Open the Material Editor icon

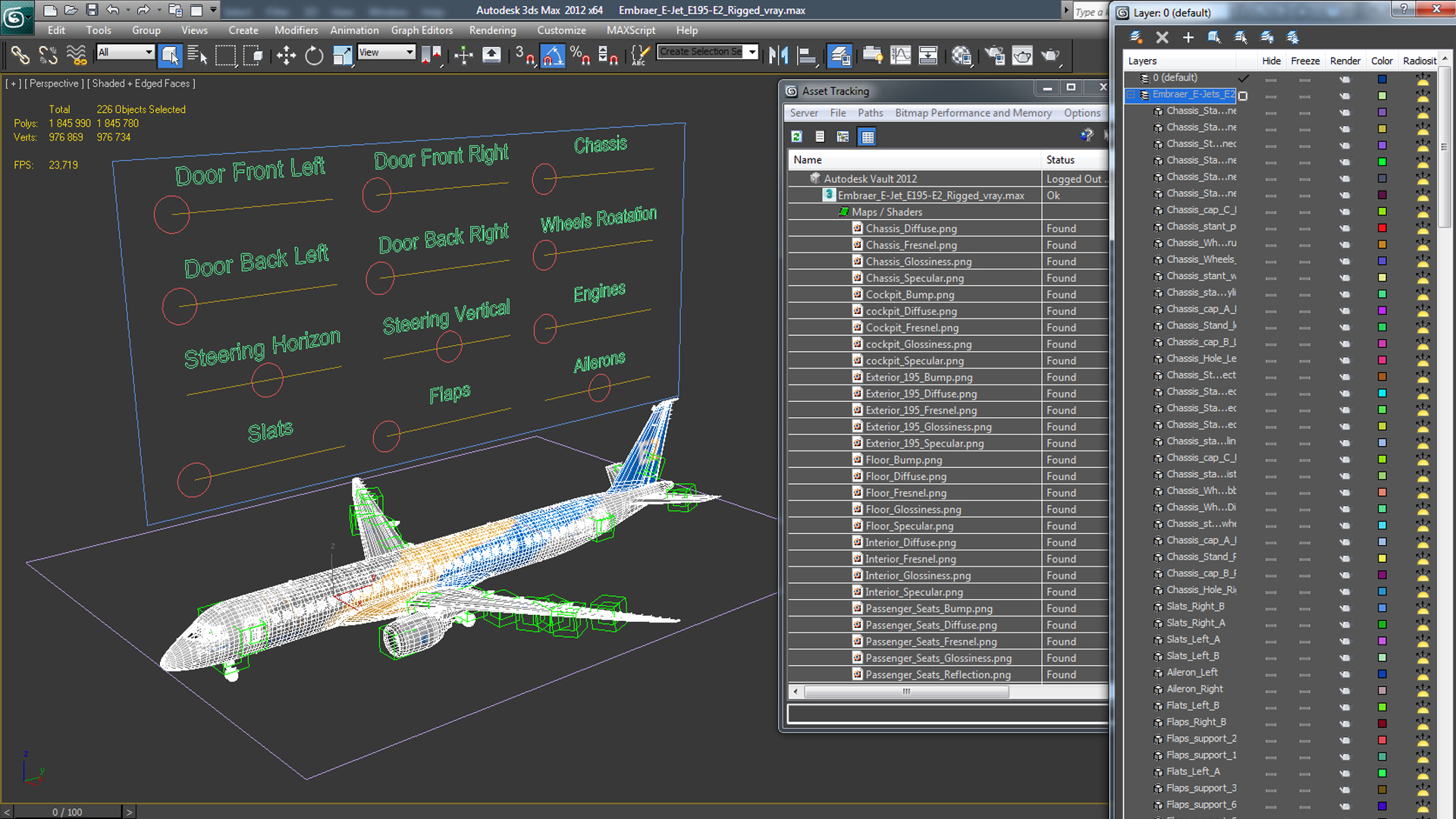coord(962,55)
